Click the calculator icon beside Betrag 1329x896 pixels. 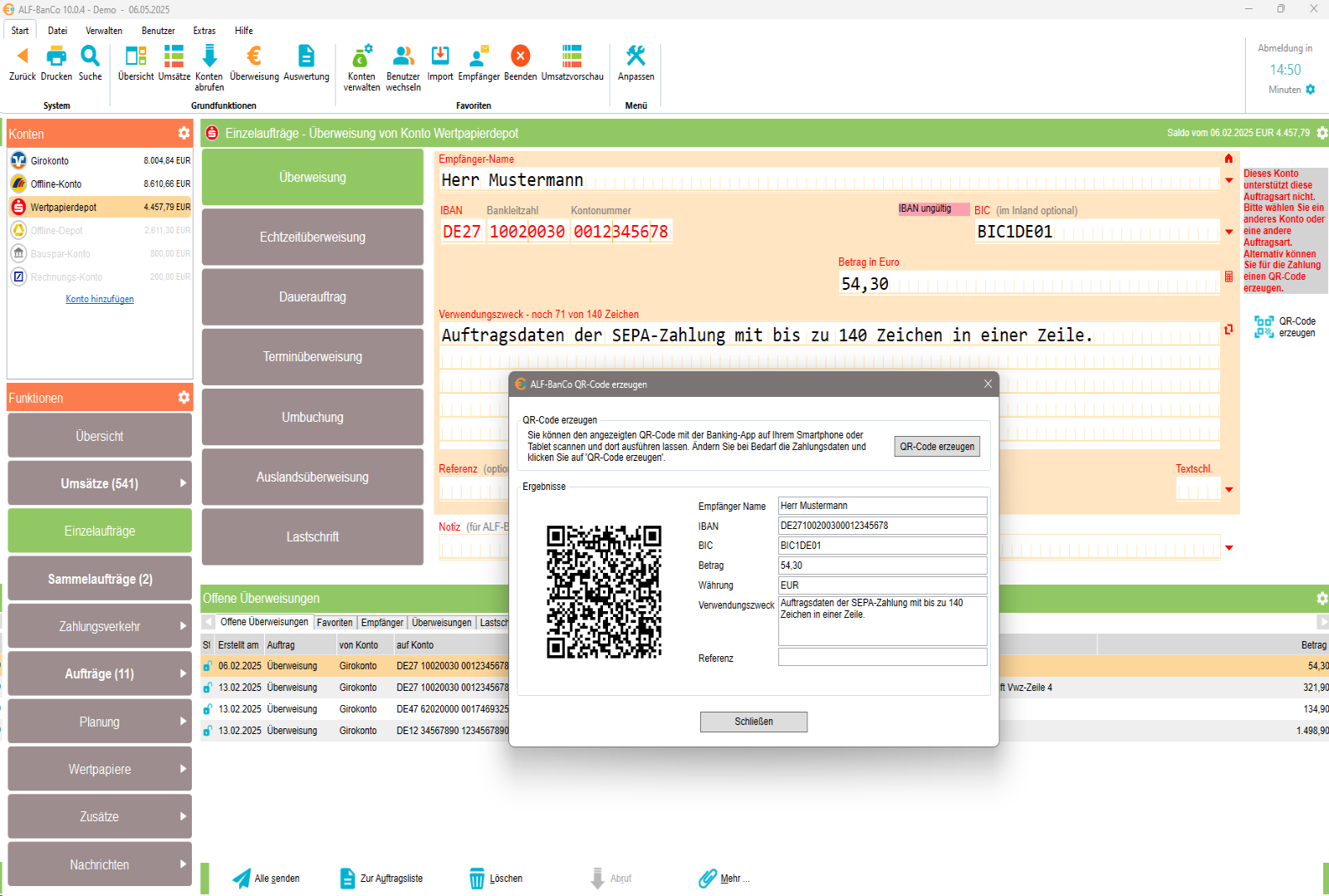(1228, 277)
